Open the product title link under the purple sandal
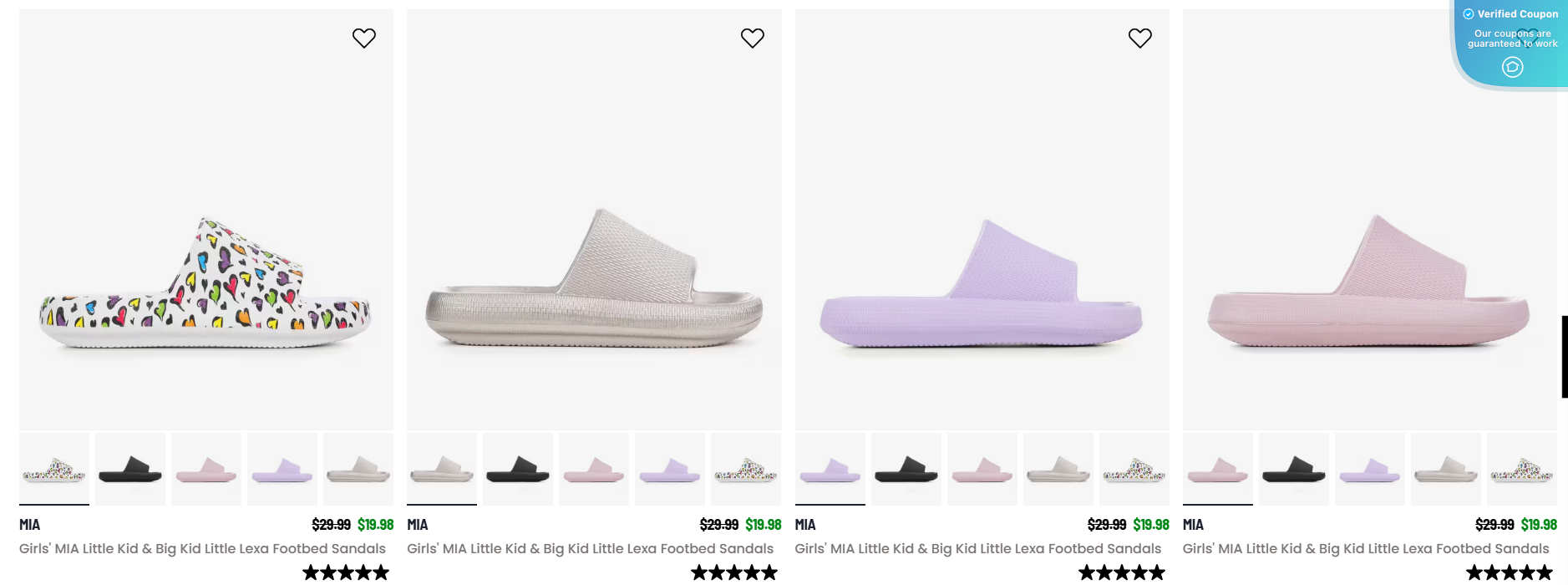 [x=977, y=549]
